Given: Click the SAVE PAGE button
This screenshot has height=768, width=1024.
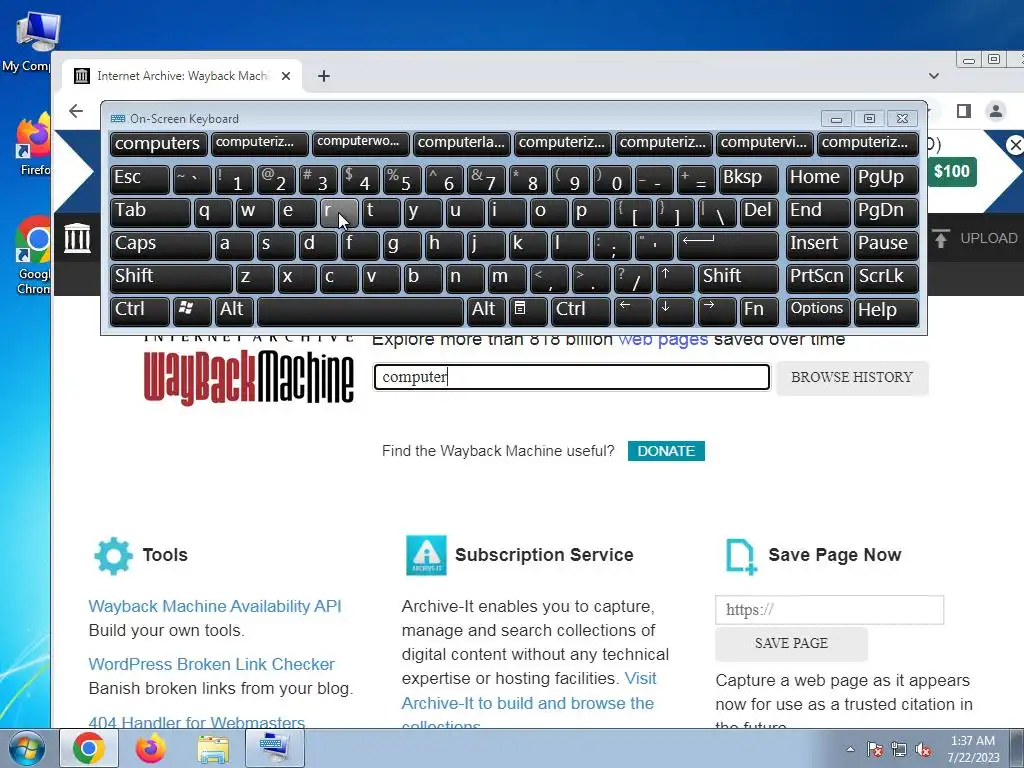Looking at the screenshot, I should 792,643.
